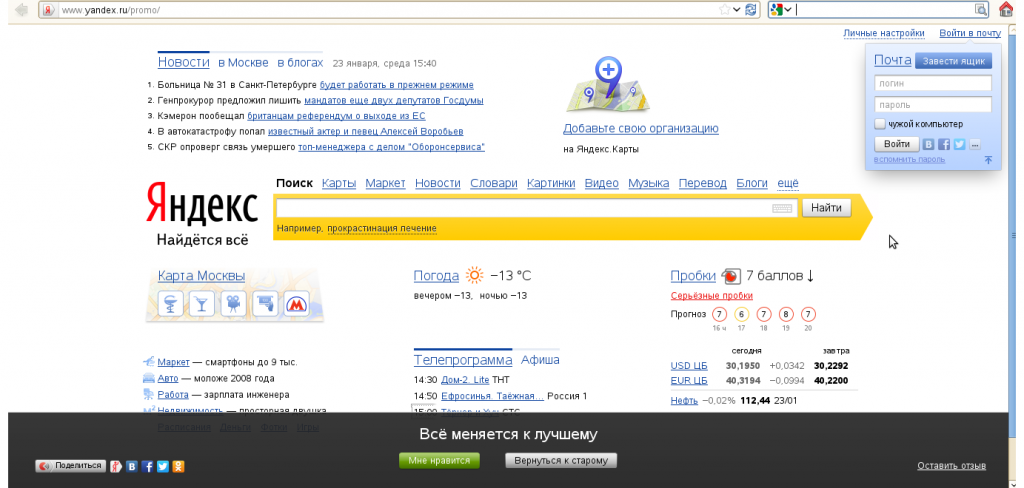The height and width of the screenshot is (488, 1024).
Task: Click the Мне нравится green button
Action: [439, 461]
